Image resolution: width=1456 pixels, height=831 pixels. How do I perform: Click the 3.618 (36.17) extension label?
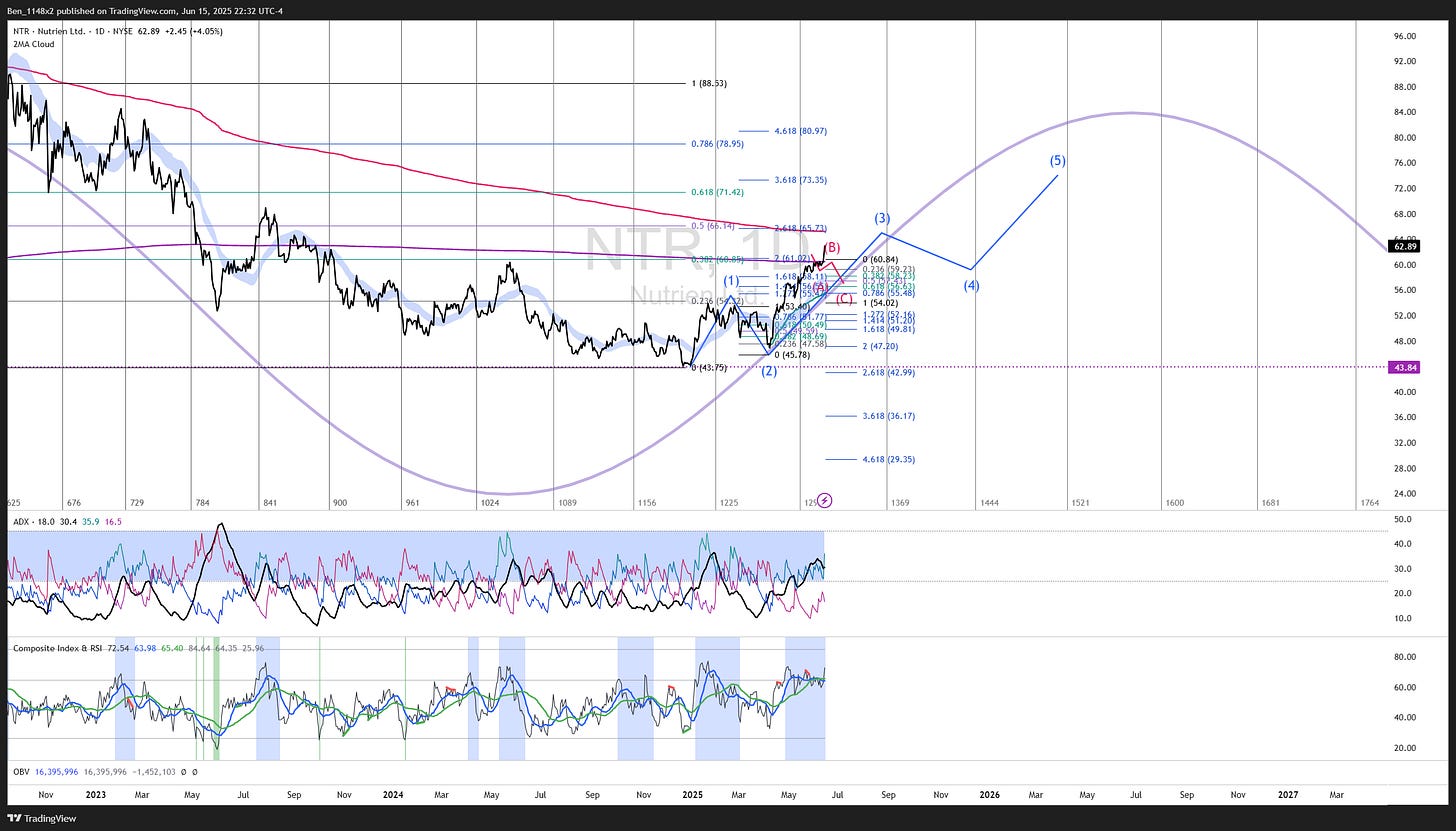coord(888,416)
